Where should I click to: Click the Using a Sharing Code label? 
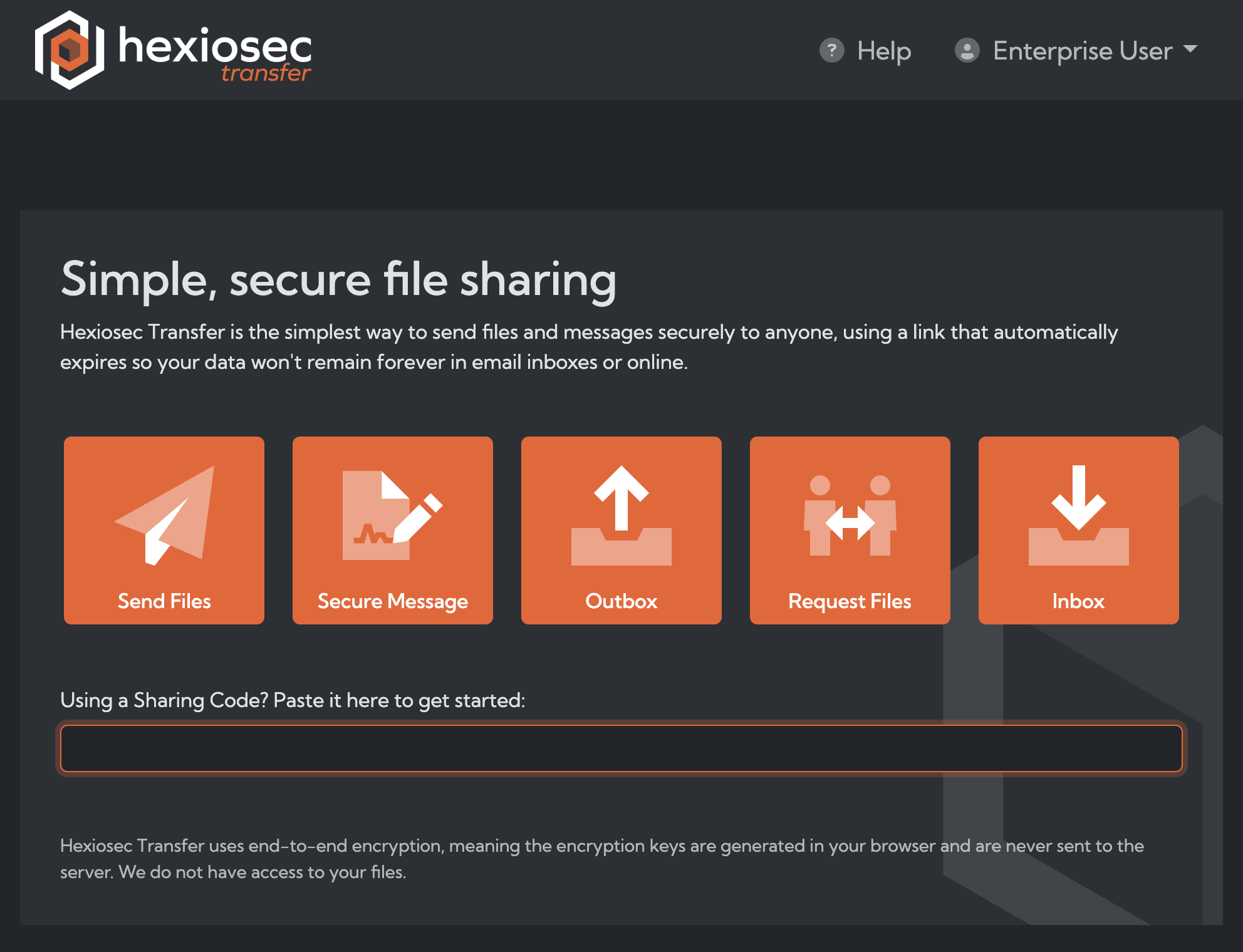[x=293, y=700]
